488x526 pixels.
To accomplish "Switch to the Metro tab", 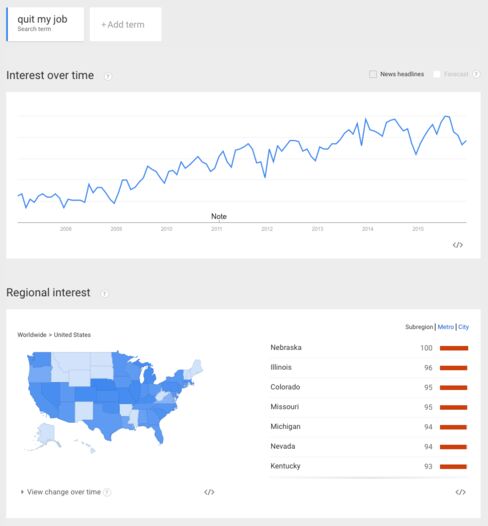I will 445,327.
